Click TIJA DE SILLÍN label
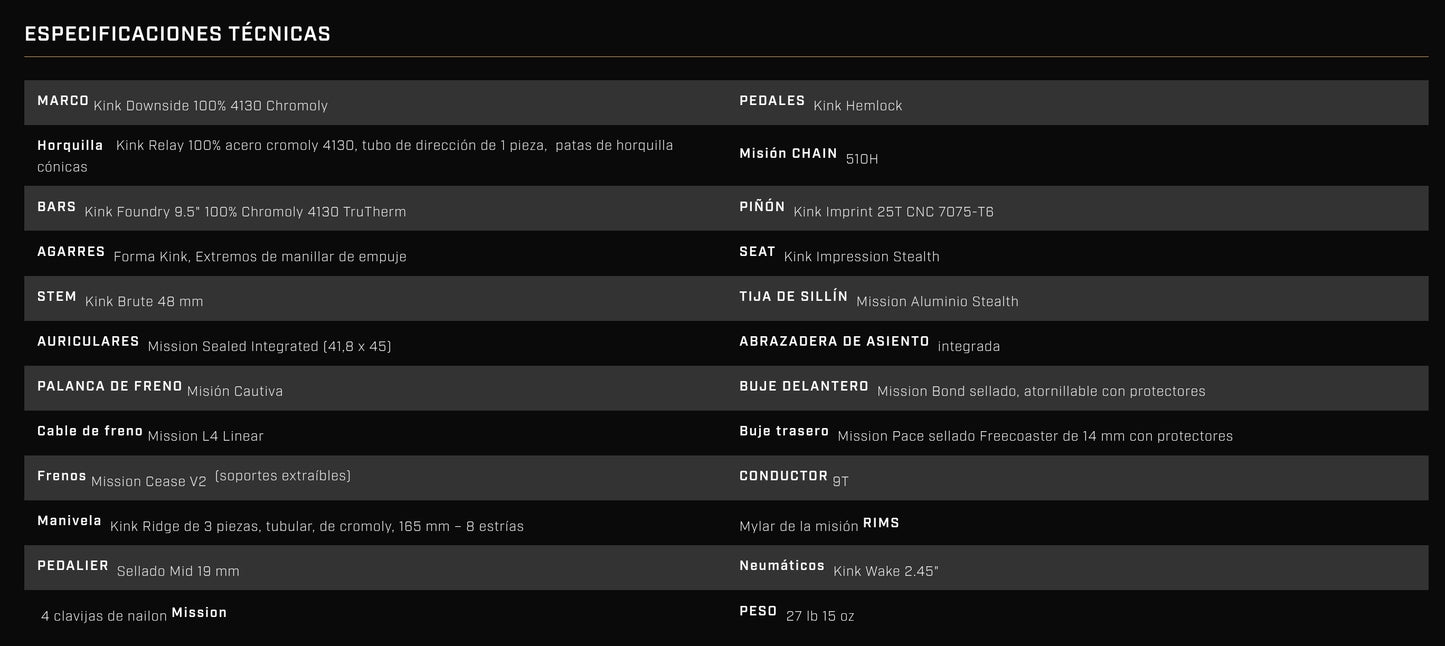Screen dimensions: 1445x646 click(x=793, y=297)
